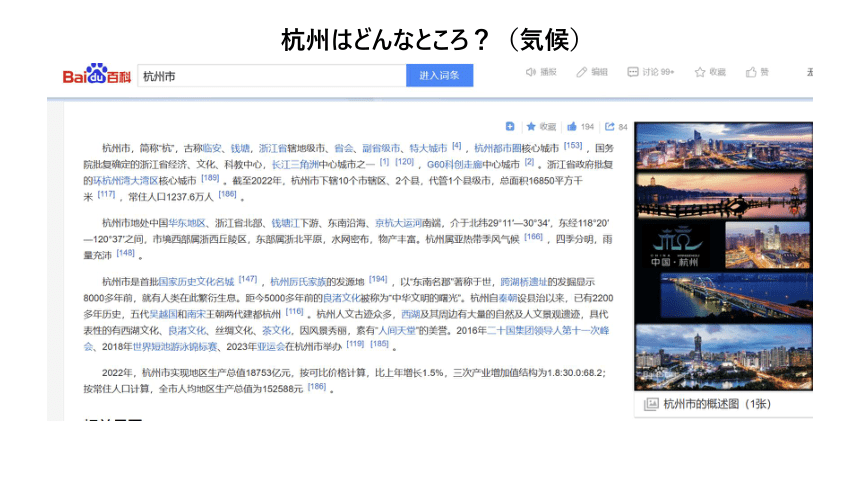Viewport: 860px width, 484px height.
Task: Open the 钱塘江 link
Action: (285, 223)
